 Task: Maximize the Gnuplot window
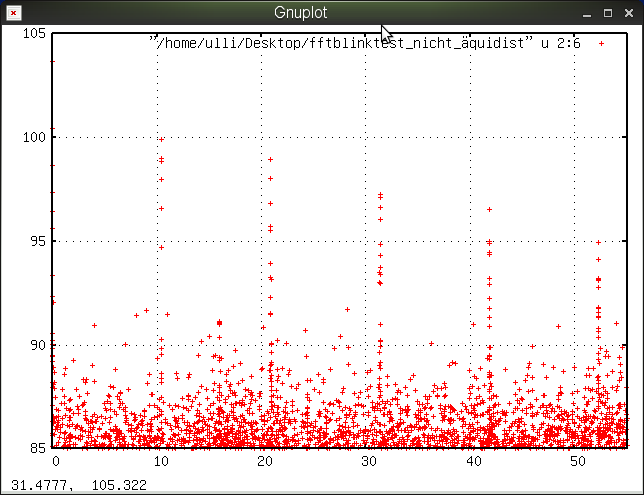click(x=607, y=13)
